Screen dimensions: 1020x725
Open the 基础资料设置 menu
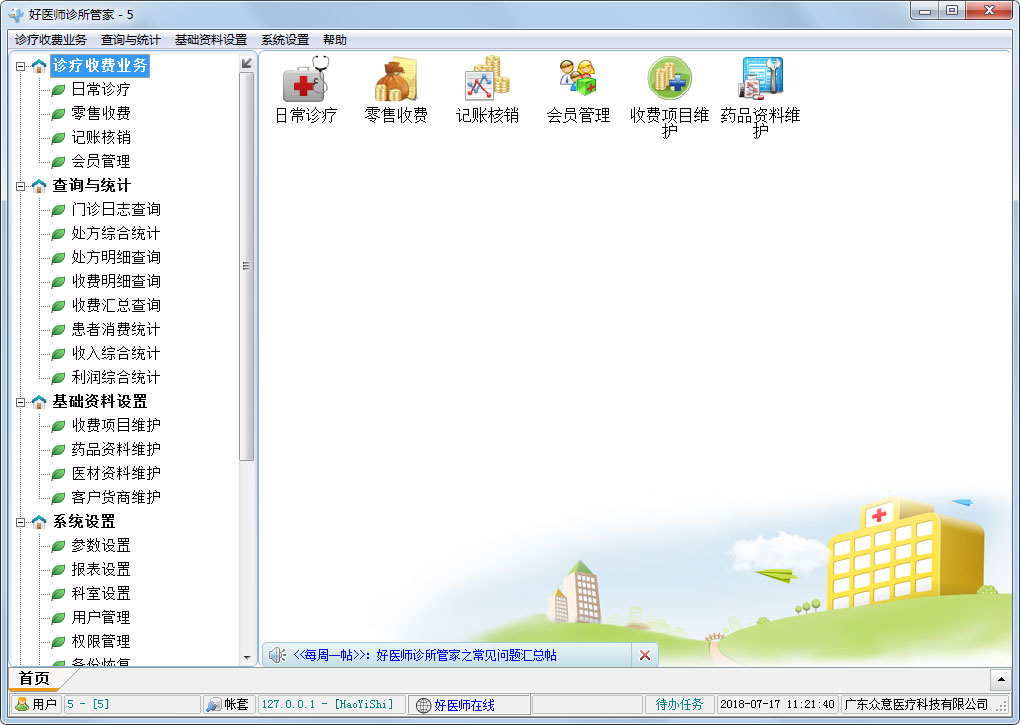pos(211,40)
